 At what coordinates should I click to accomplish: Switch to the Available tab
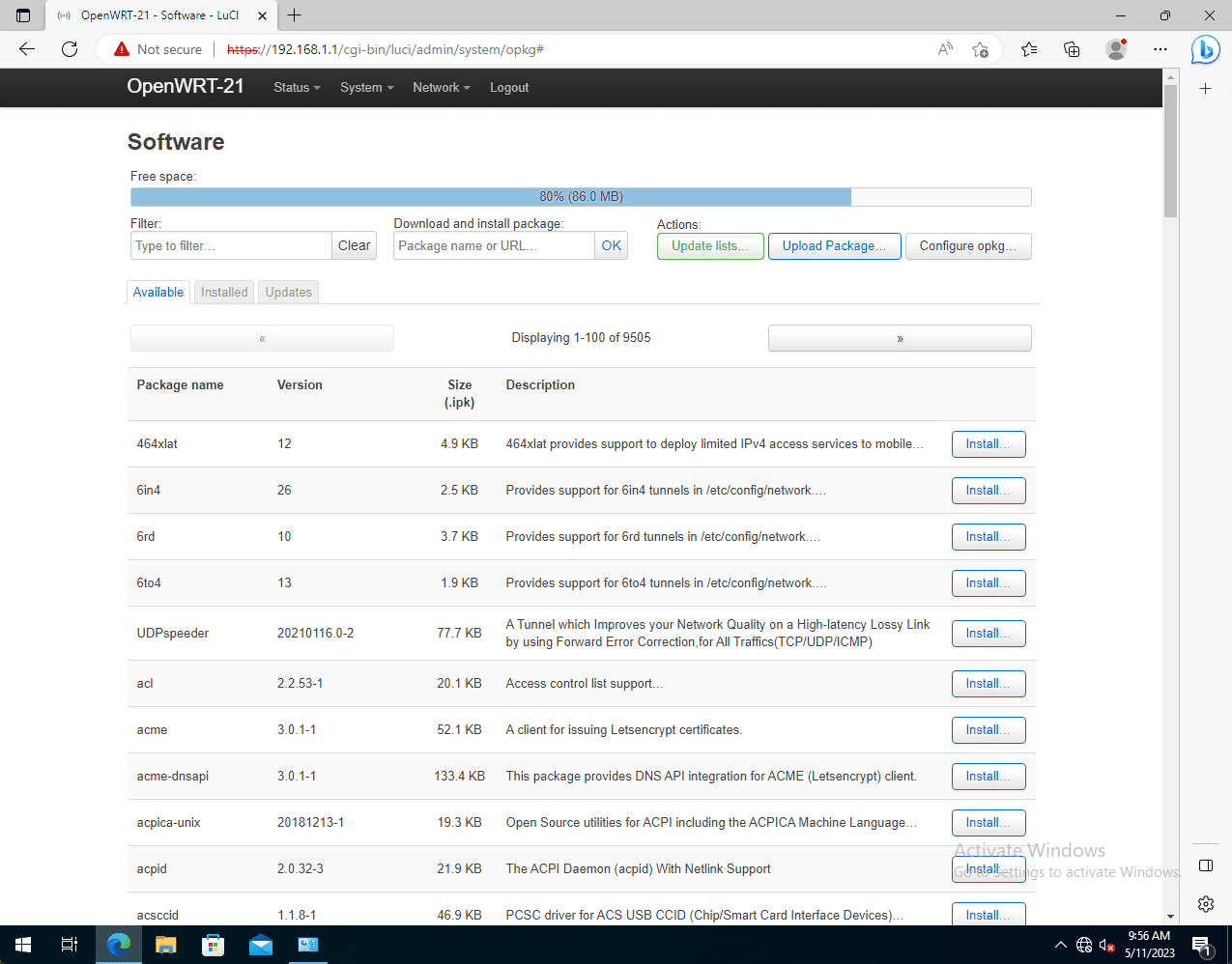pyautogui.click(x=158, y=292)
